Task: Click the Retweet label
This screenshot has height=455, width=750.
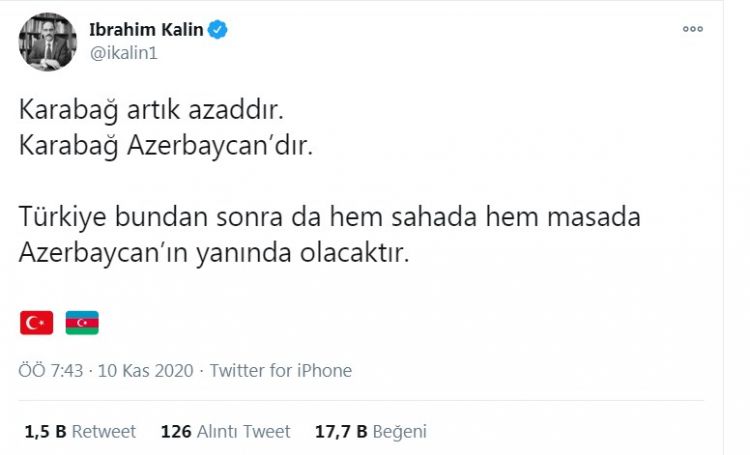Action: coord(103,432)
